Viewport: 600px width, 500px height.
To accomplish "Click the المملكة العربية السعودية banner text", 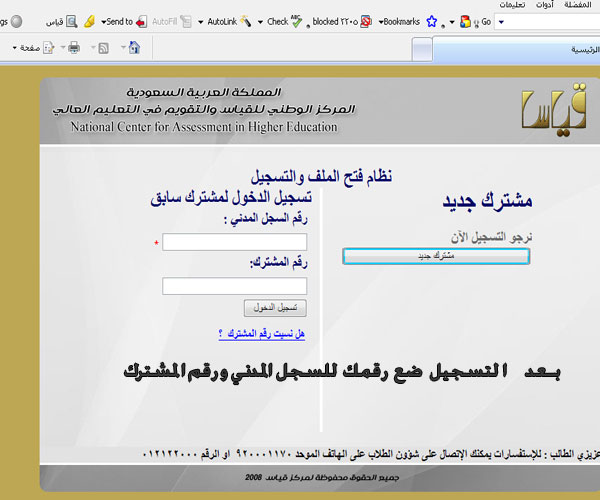I will [x=204, y=92].
